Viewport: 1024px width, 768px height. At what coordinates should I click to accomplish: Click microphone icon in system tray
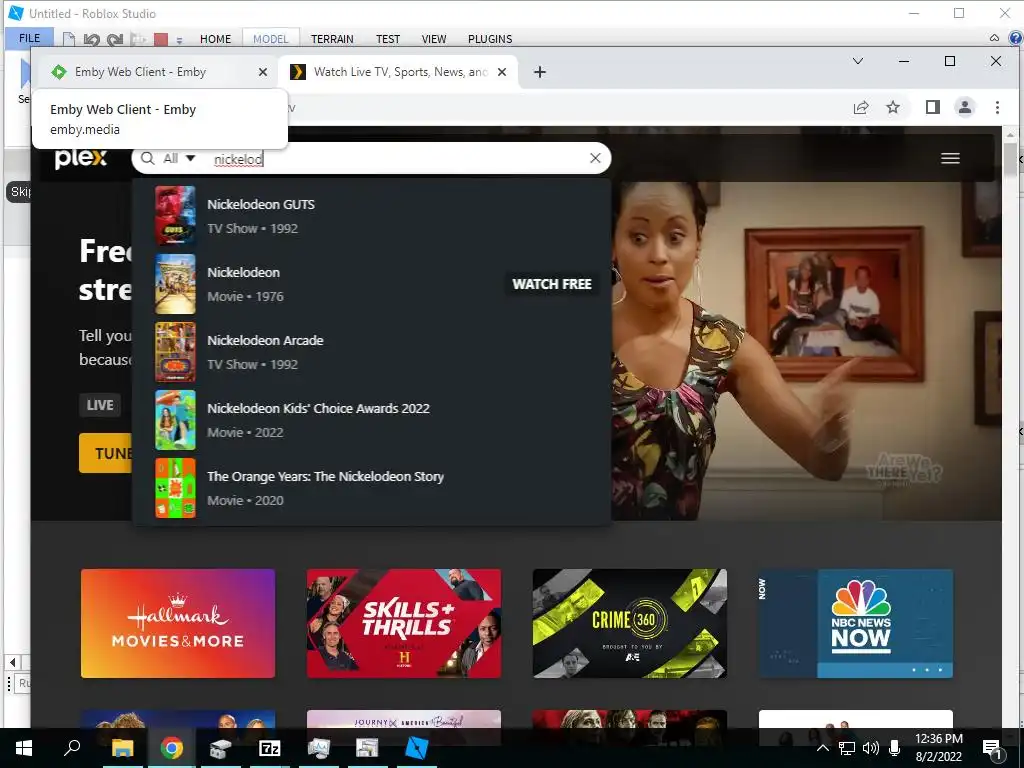(x=895, y=748)
